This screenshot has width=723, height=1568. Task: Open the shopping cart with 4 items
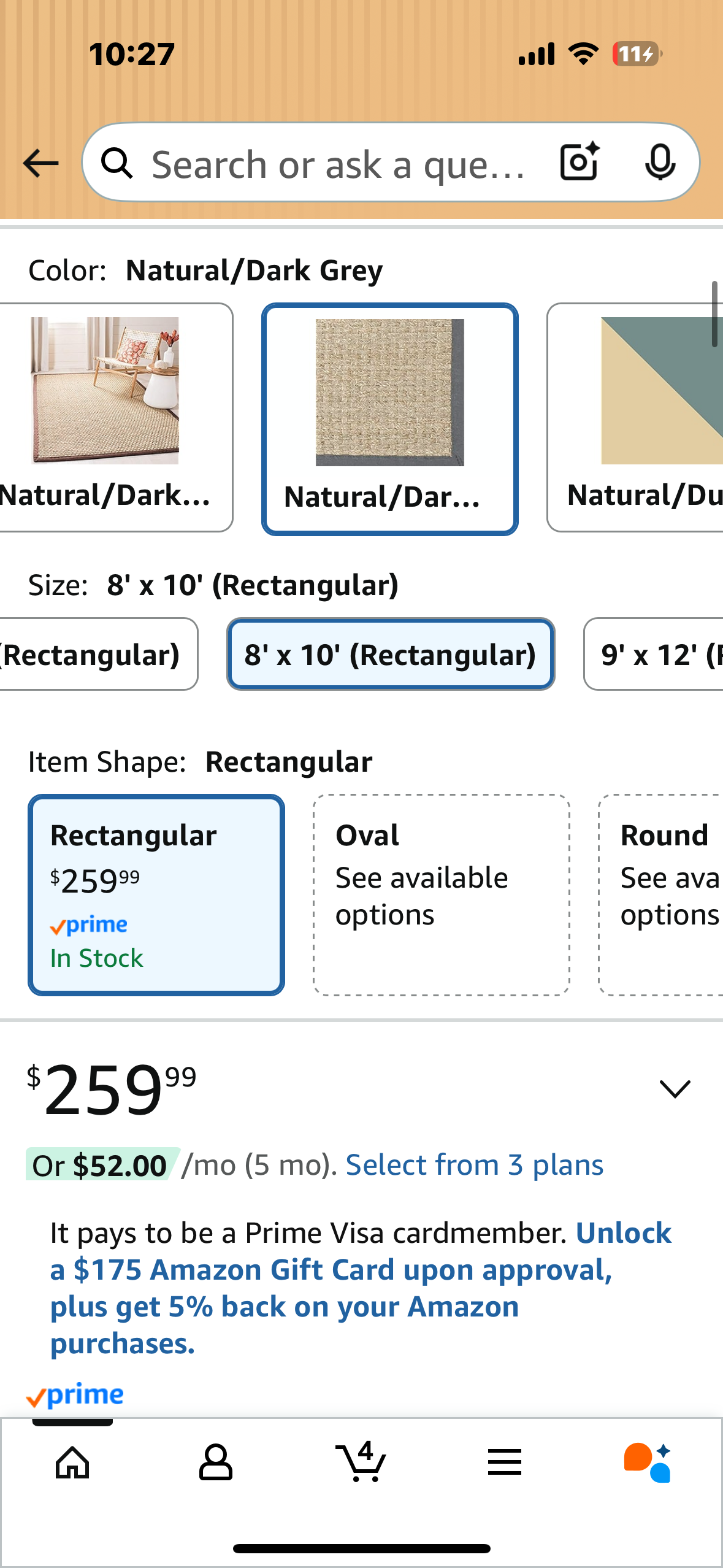361,1462
